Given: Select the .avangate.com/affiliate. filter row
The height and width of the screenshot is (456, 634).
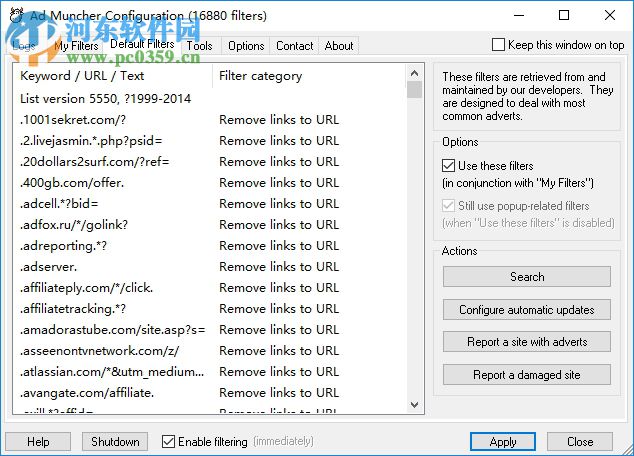Looking at the screenshot, I should point(209,393).
